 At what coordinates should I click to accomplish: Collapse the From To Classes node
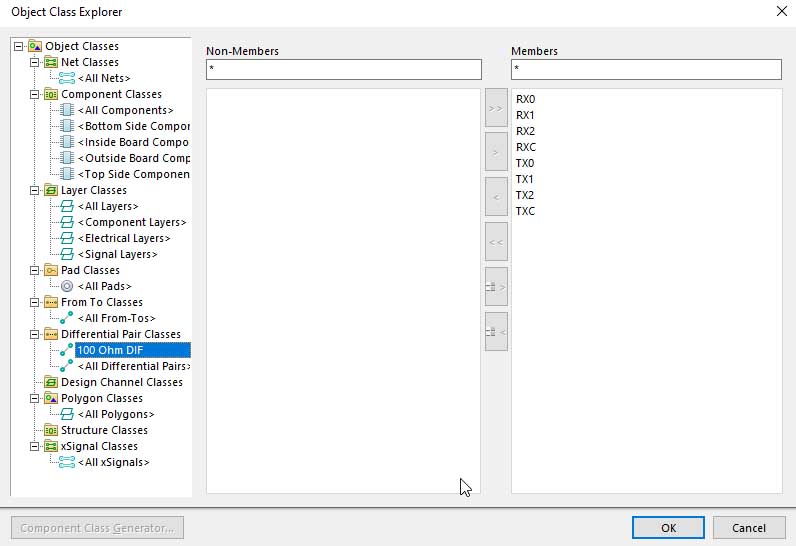click(35, 302)
